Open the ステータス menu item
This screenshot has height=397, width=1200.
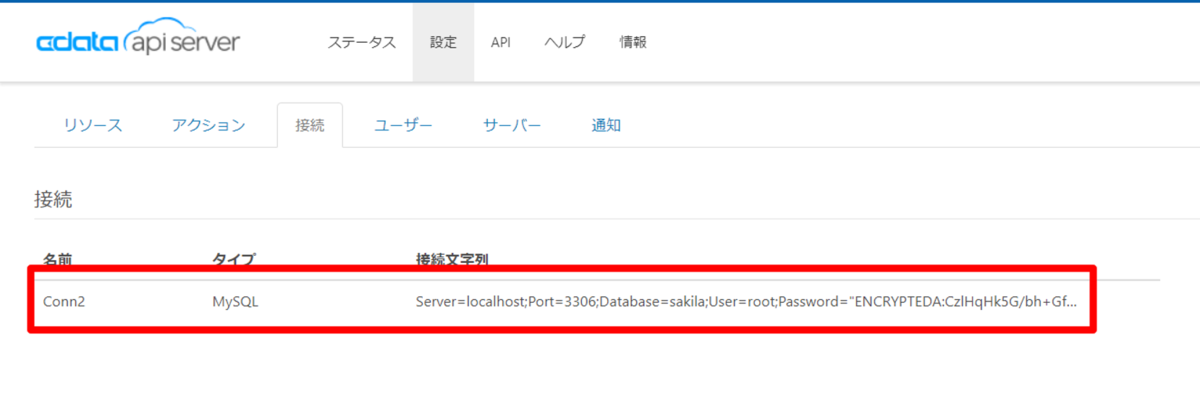click(362, 42)
